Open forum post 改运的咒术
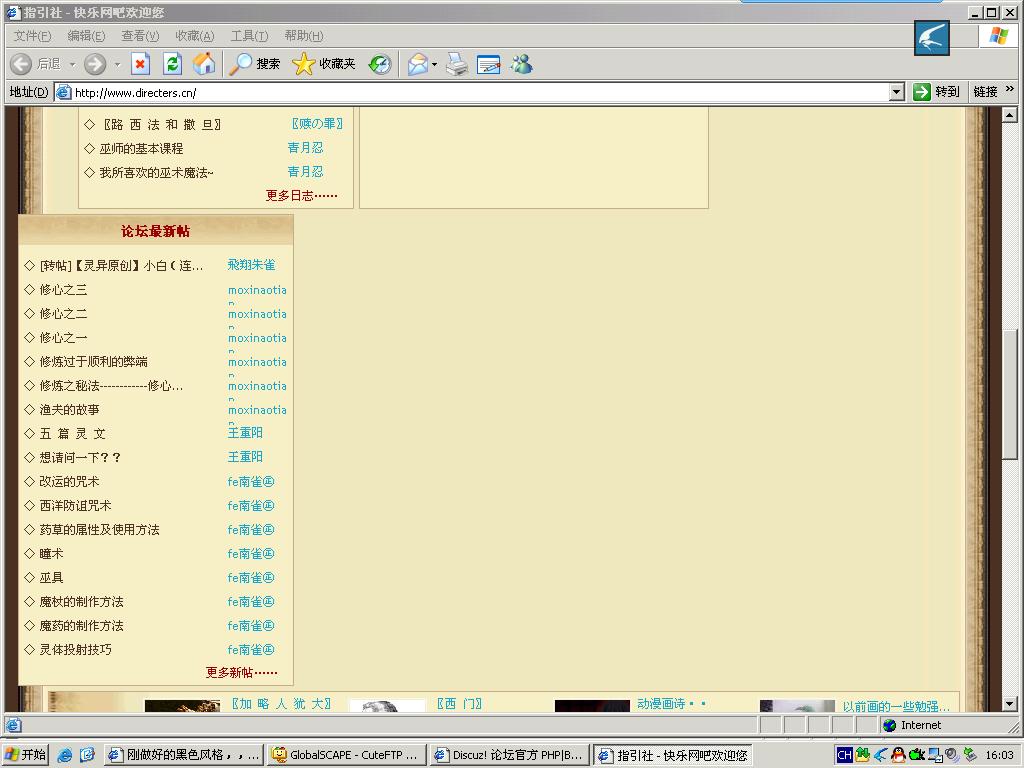 tap(69, 482)
